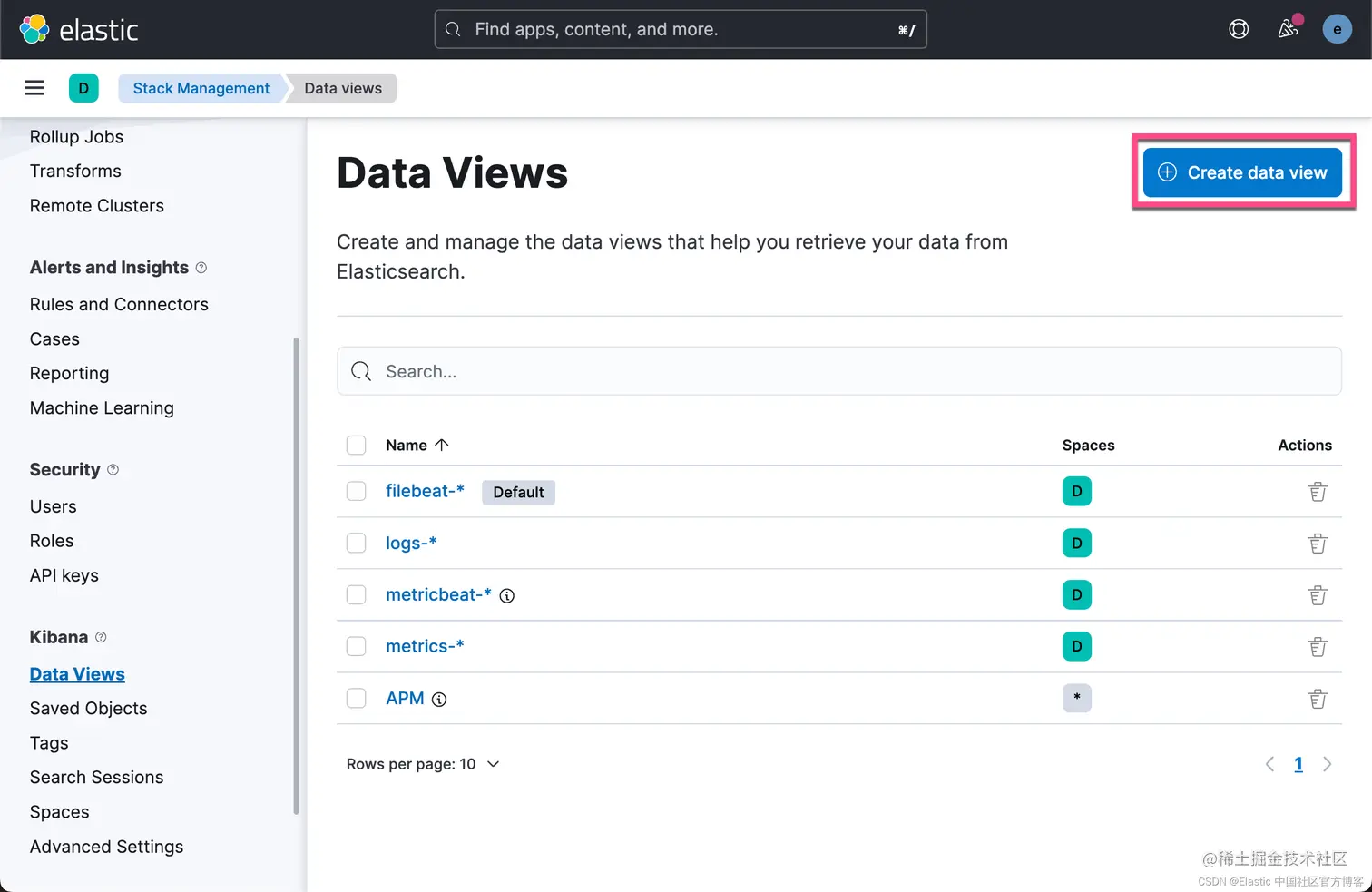The image size is (1372, 892).
Task: Open Reporting in sidebar
Action: pyautogui.click(x=69, y=374)
